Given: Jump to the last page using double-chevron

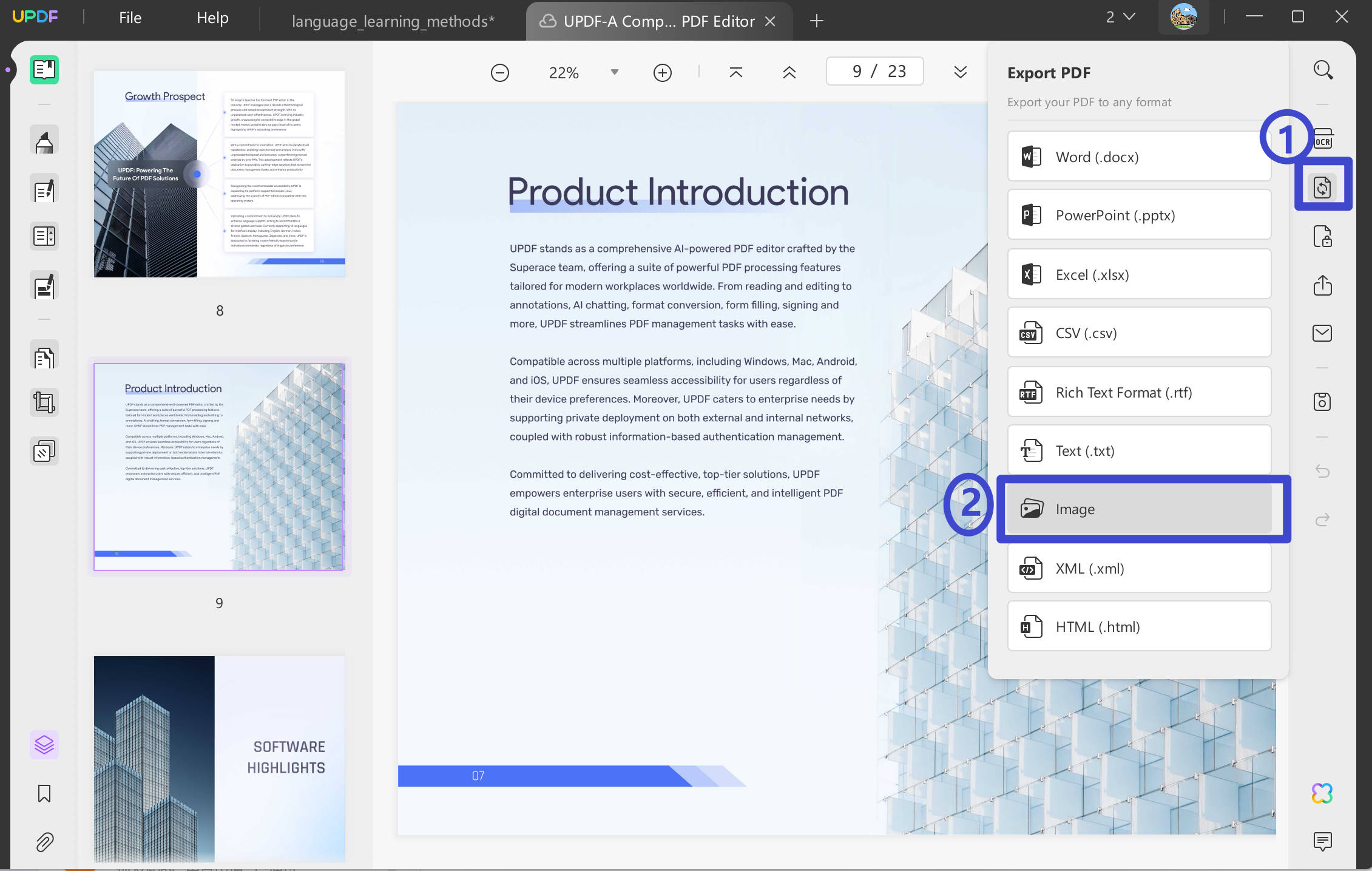Looking at the screenshot, I should coord(961,72).
